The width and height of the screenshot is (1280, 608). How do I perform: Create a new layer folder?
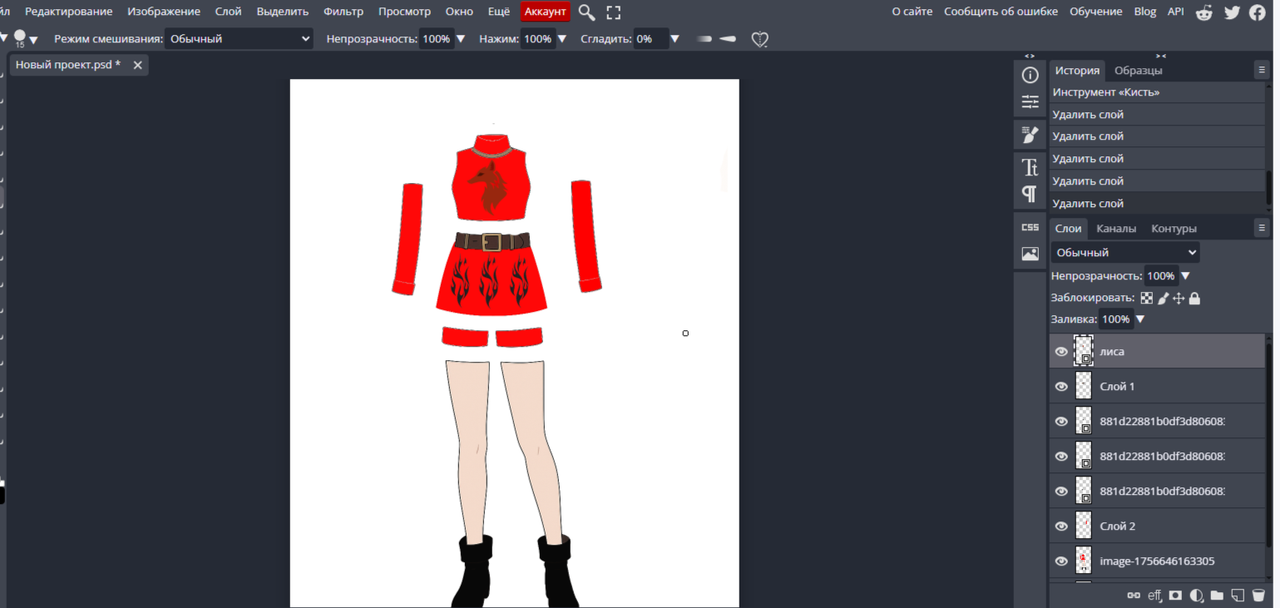(1217, 595)
